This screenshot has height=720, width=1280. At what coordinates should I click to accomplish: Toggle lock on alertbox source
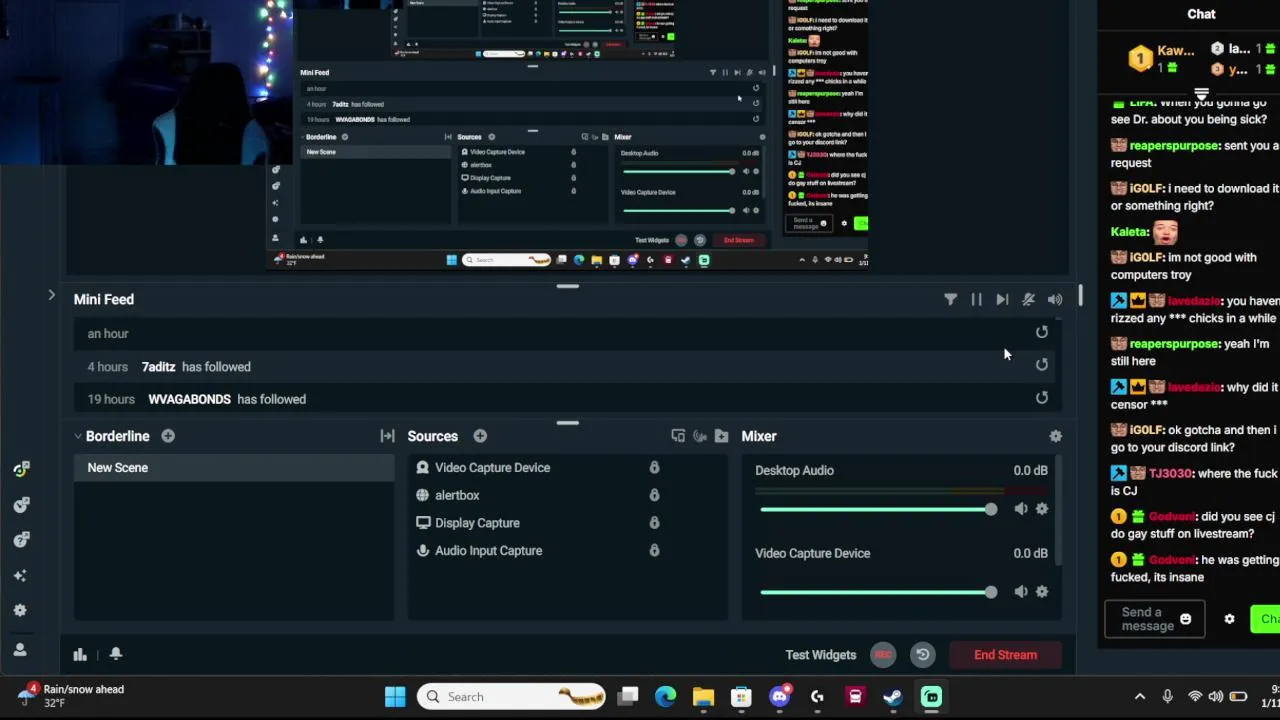tap(654, 495)
